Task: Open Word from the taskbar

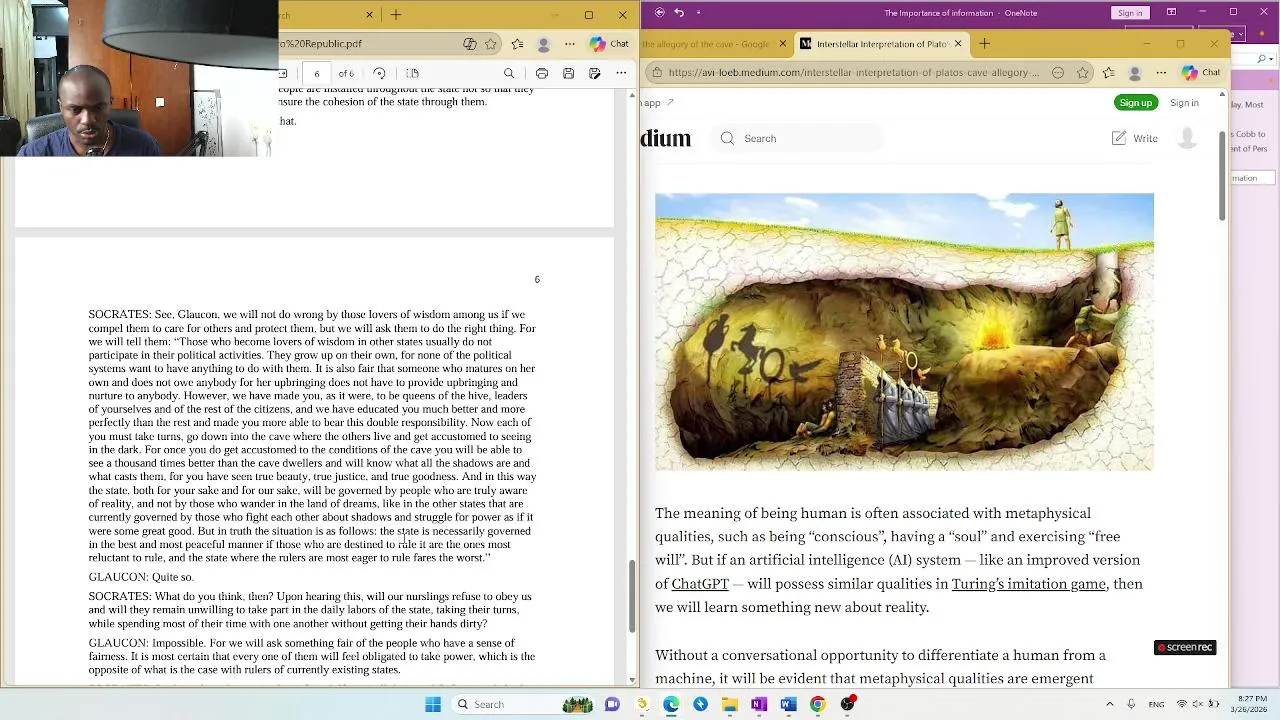Action: point(788,704)
